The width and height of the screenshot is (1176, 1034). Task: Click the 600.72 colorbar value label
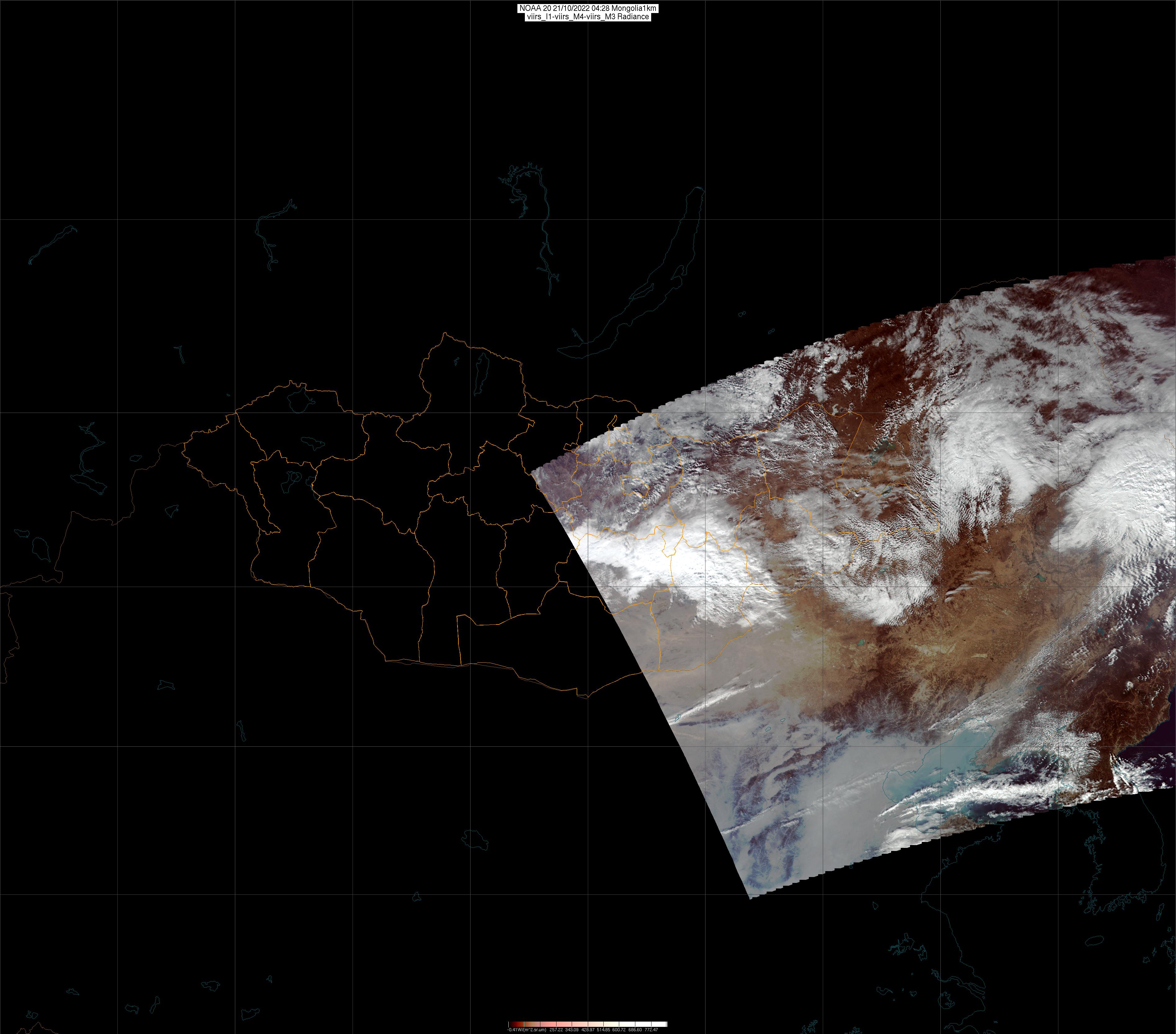click(x=619, y=1030)
